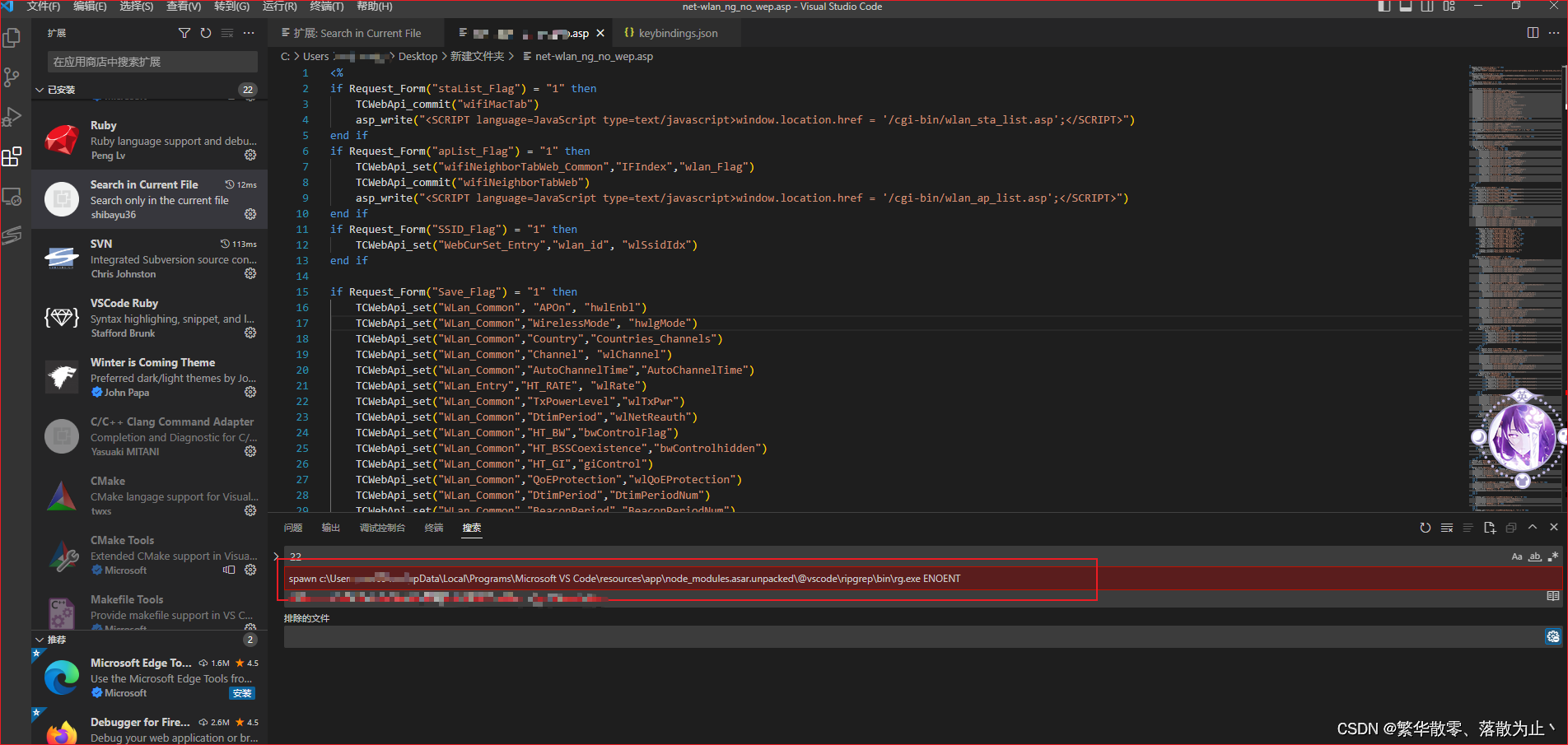Open the Extensions view icon
Image resolution: width=1568 pixels, height=745 pixels.
[12, 156]
